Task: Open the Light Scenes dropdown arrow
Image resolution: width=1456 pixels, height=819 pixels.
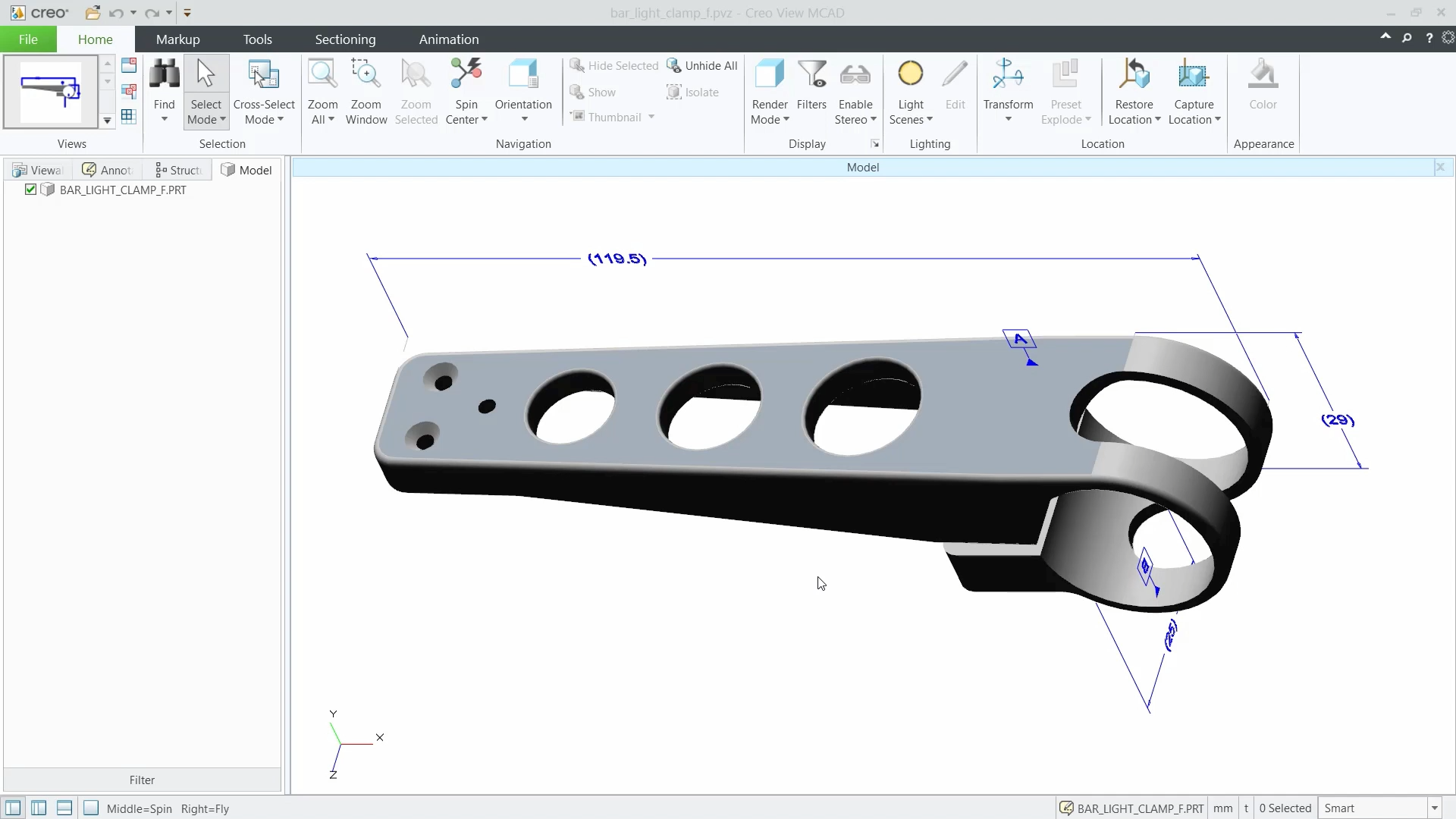Action: (x=930, y=120)
